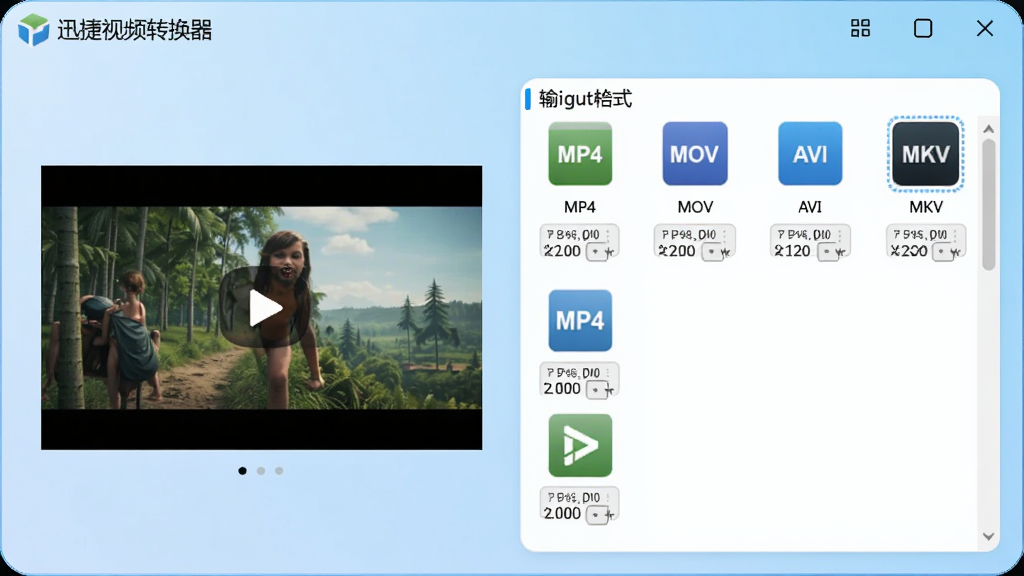Screen dimensions: 1024x576
Task: Click the scroll down arrow in format list
Action: click(989, 536)
